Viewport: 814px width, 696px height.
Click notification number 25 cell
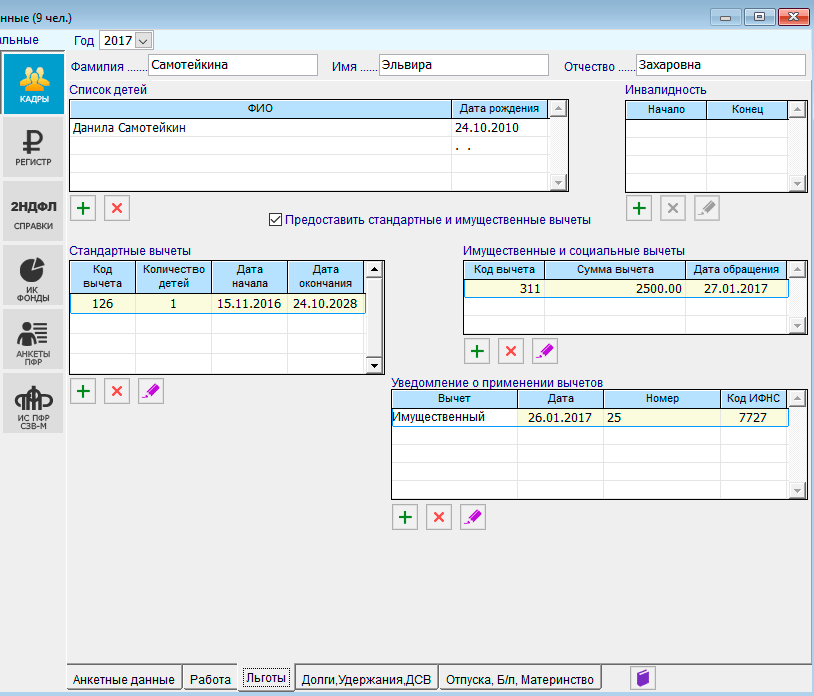tap(662, 417)
